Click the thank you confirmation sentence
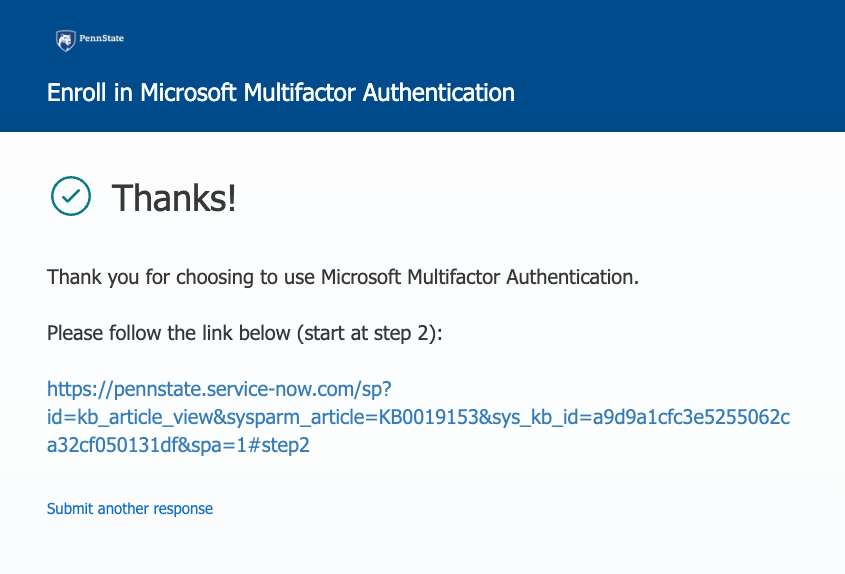The width and height of the screenshot is (845, 574). (x=343, y=277)
